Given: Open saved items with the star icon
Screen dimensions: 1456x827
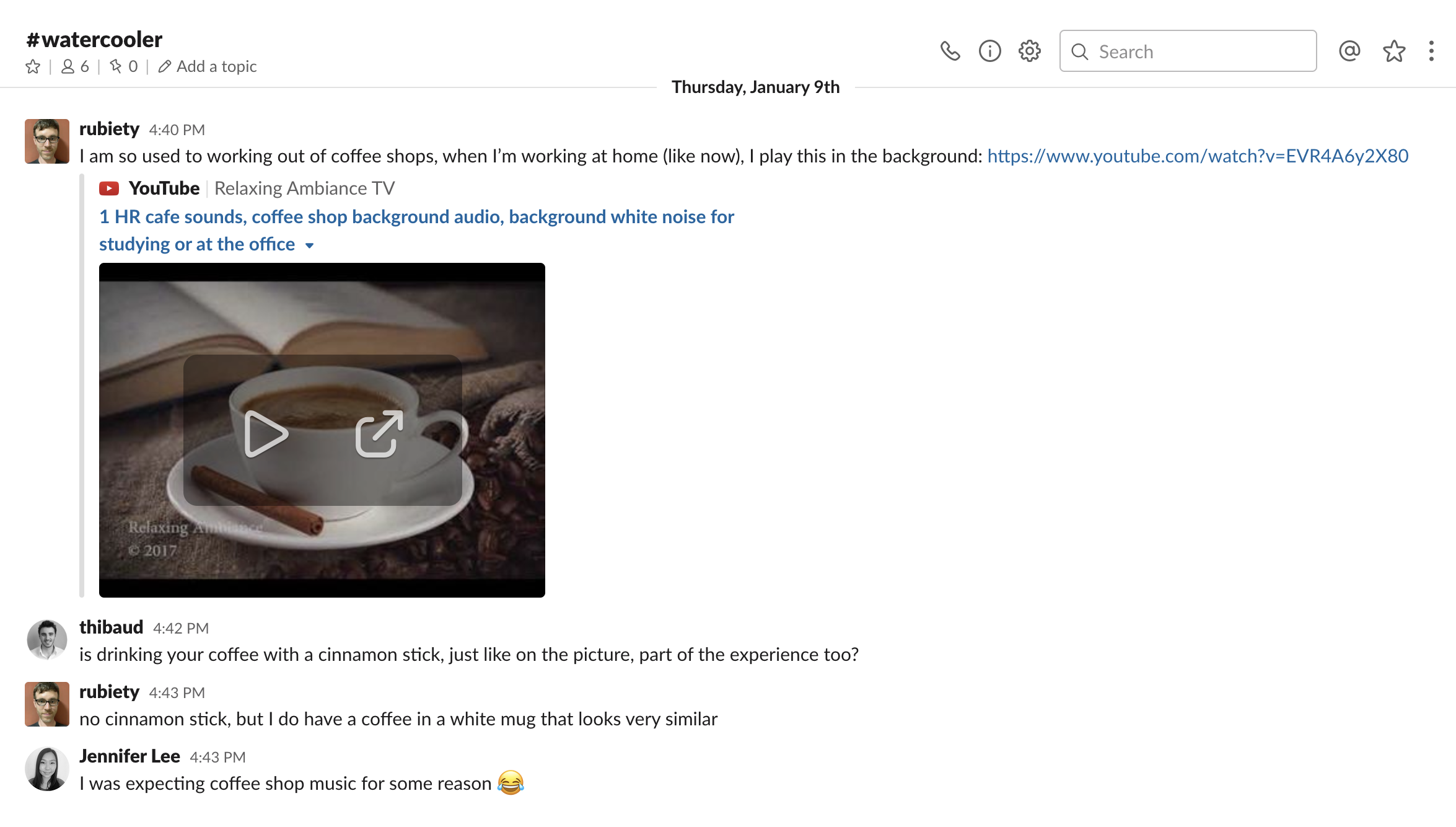Looking at the screenshot, I should click(x=1394, y=51).
